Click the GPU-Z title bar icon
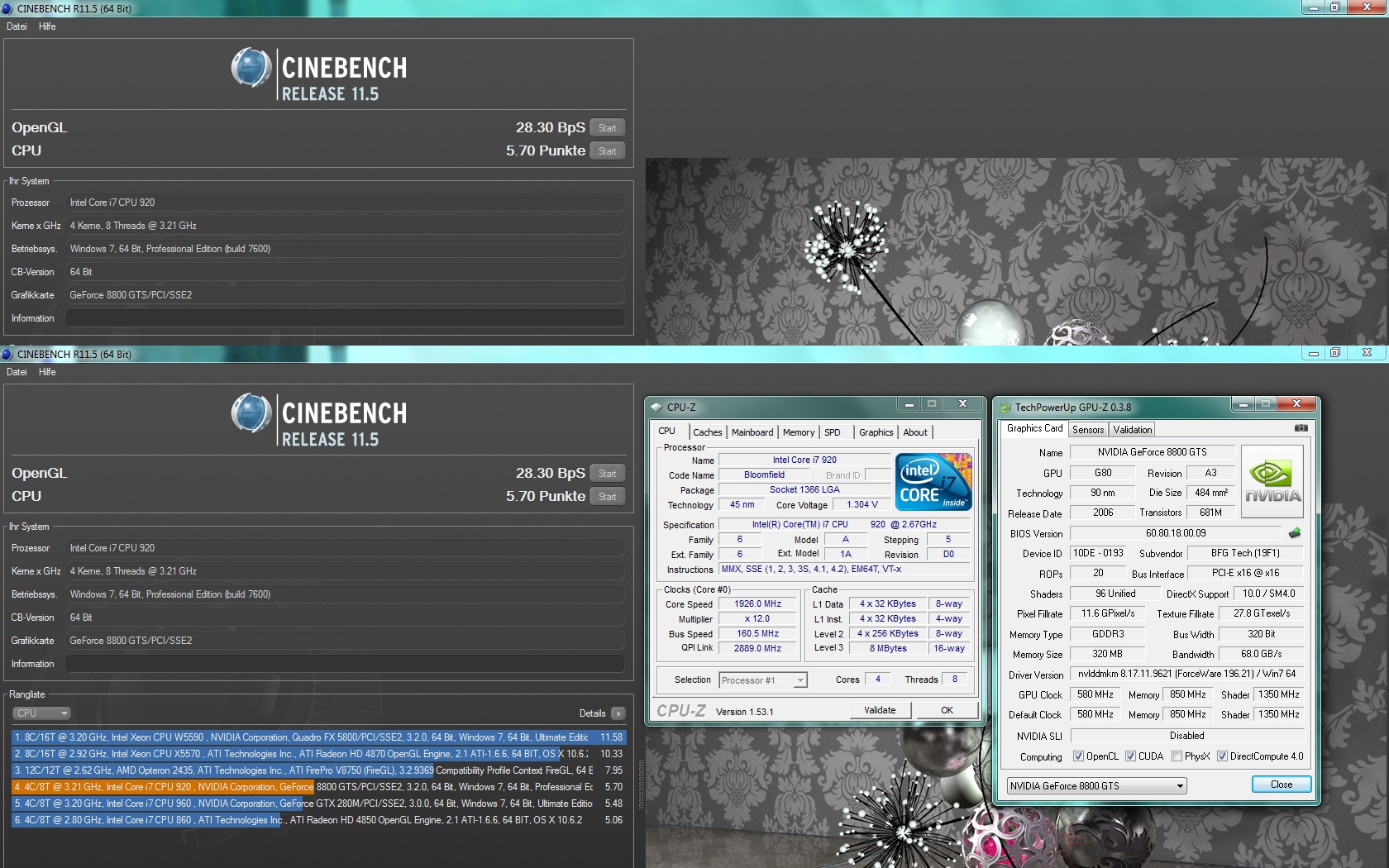Viewport: 1389px width, 868px height. (x=1005, y=407)
